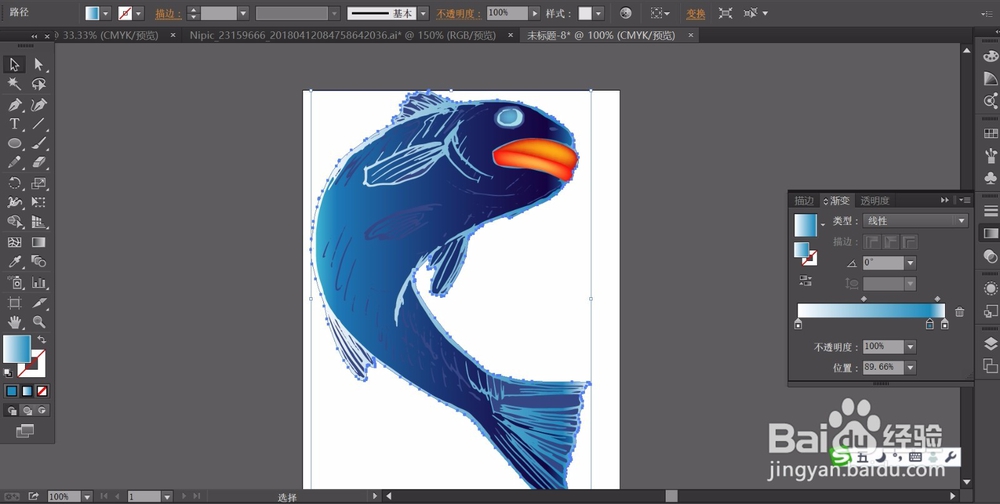1000x504 pixels.
Task: Toggle the change screen mode button
Action: (24, 431)
